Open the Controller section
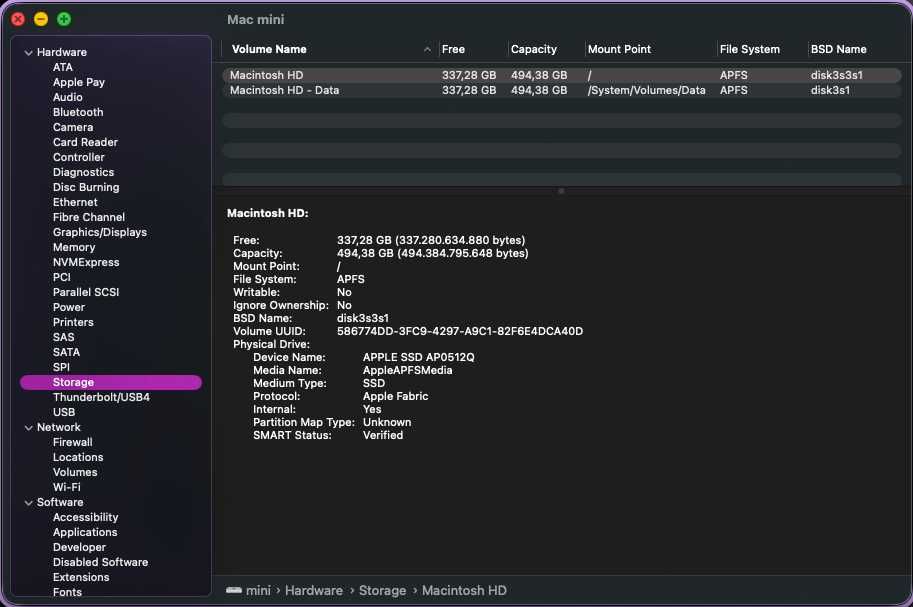Viewport: 913px width, 607px height. coord(79,157)
